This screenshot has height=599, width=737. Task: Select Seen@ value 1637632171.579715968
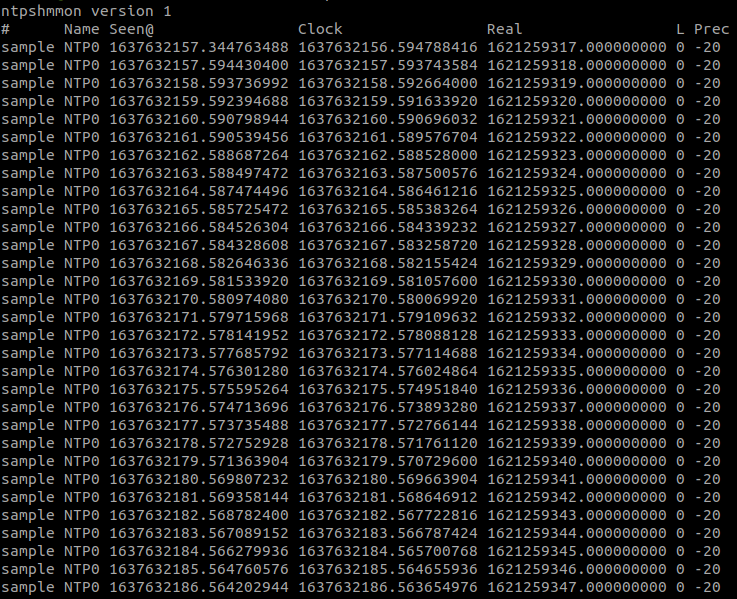click(x=199, y=317)
